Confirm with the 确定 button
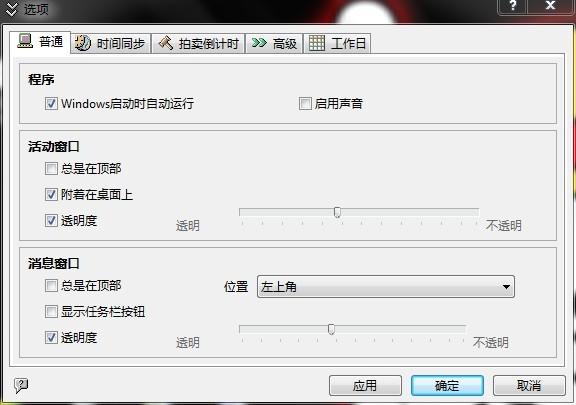 click(447, 386)
